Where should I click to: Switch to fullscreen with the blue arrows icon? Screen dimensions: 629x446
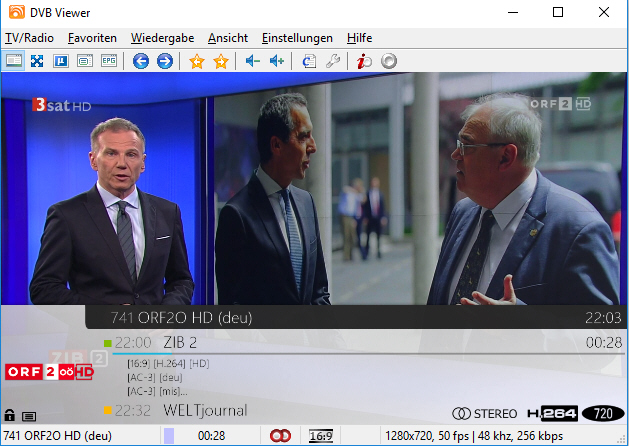pos(37,61)
